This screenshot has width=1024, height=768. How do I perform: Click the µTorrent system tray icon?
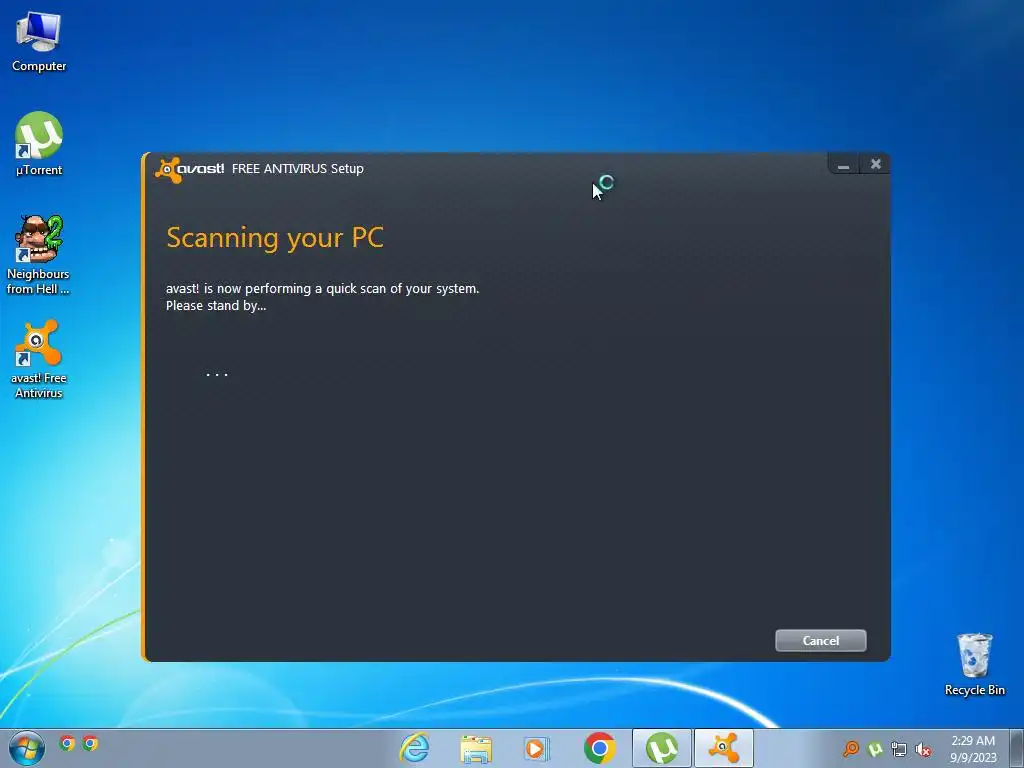tap(875, 748)
